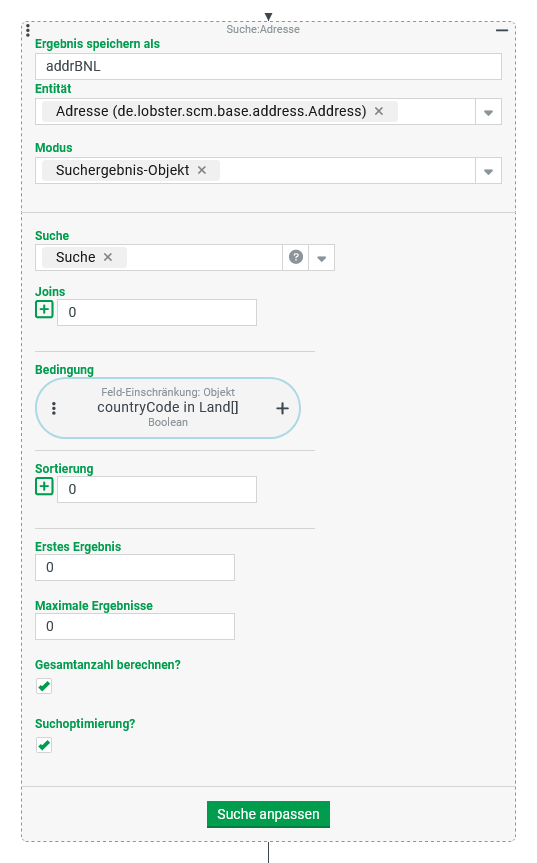
Task: Open help for the Suche field
Action: [x=296, y=257]
